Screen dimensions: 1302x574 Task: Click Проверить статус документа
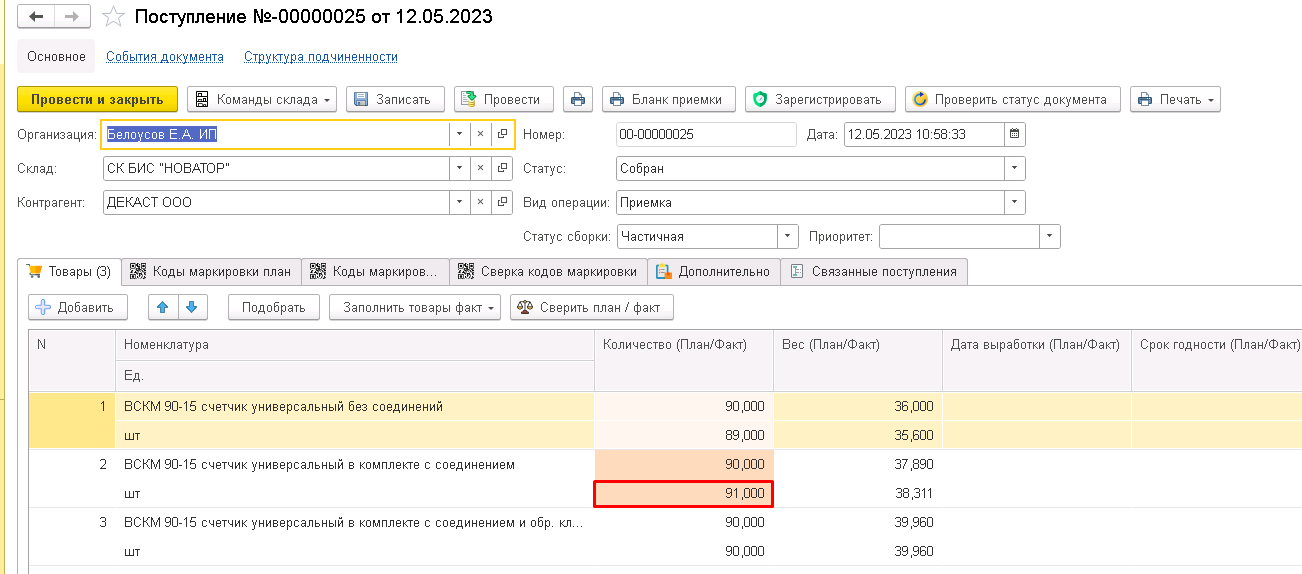1012,99
